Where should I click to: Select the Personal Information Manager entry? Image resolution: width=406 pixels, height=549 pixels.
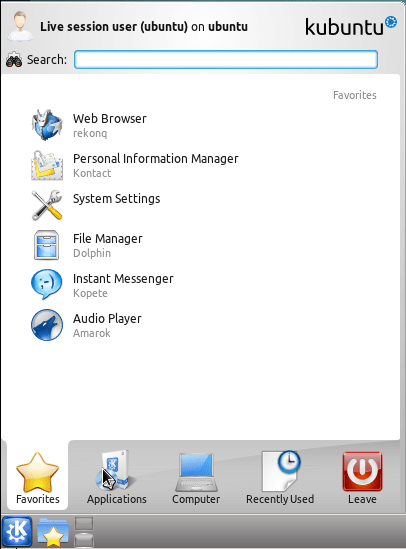pos(156,159)
